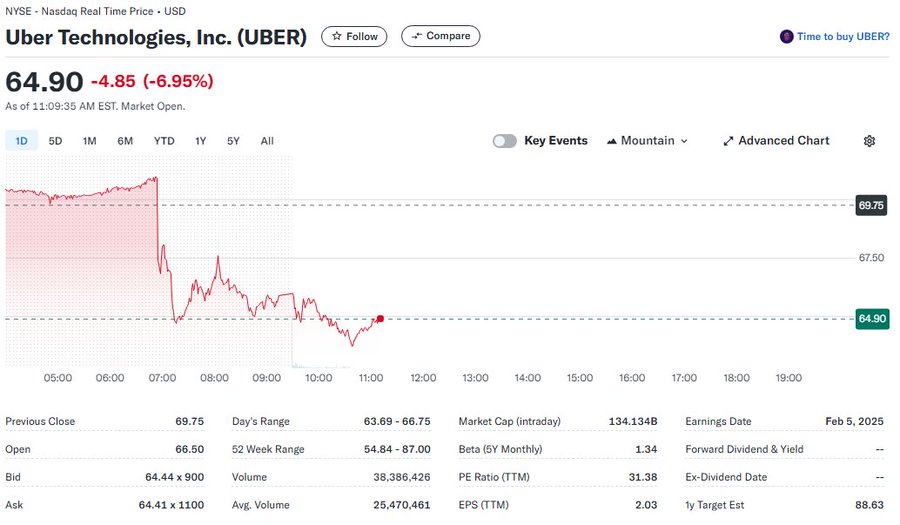Click the -4.85 (-6.95%) price change text

152,81
